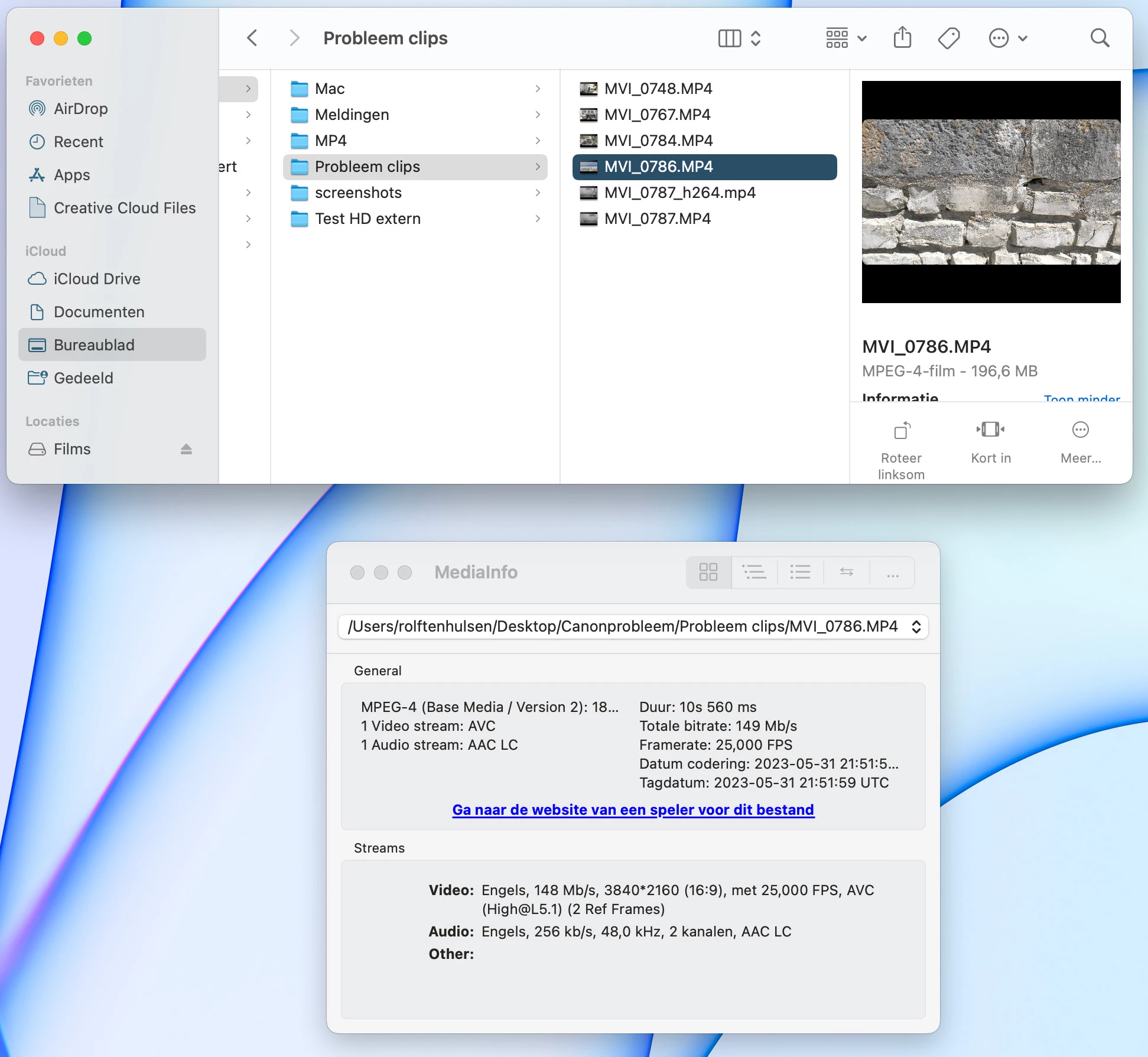Click the Finder share icon

tap(902, 38)
